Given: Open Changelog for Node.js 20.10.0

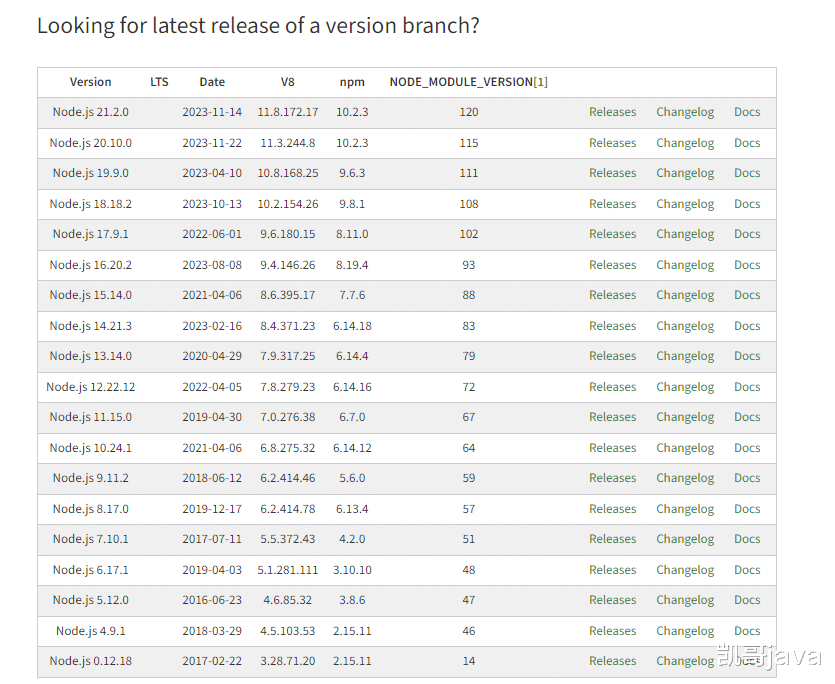Looking at the screenshot, I should point(685,143).
